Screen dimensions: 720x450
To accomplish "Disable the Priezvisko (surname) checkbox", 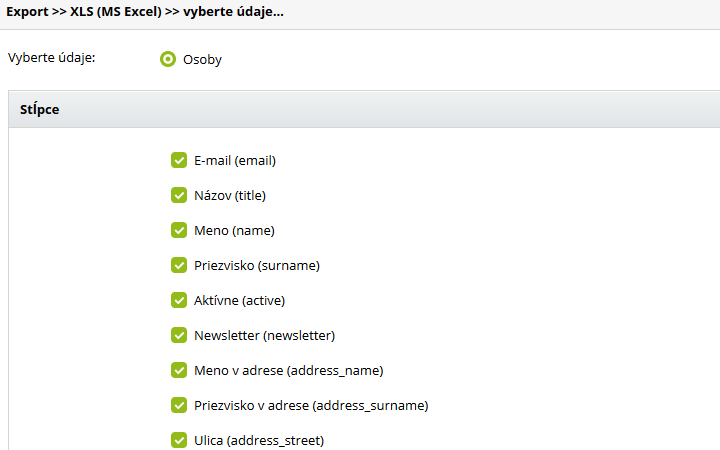I will (x=179, y=265).
